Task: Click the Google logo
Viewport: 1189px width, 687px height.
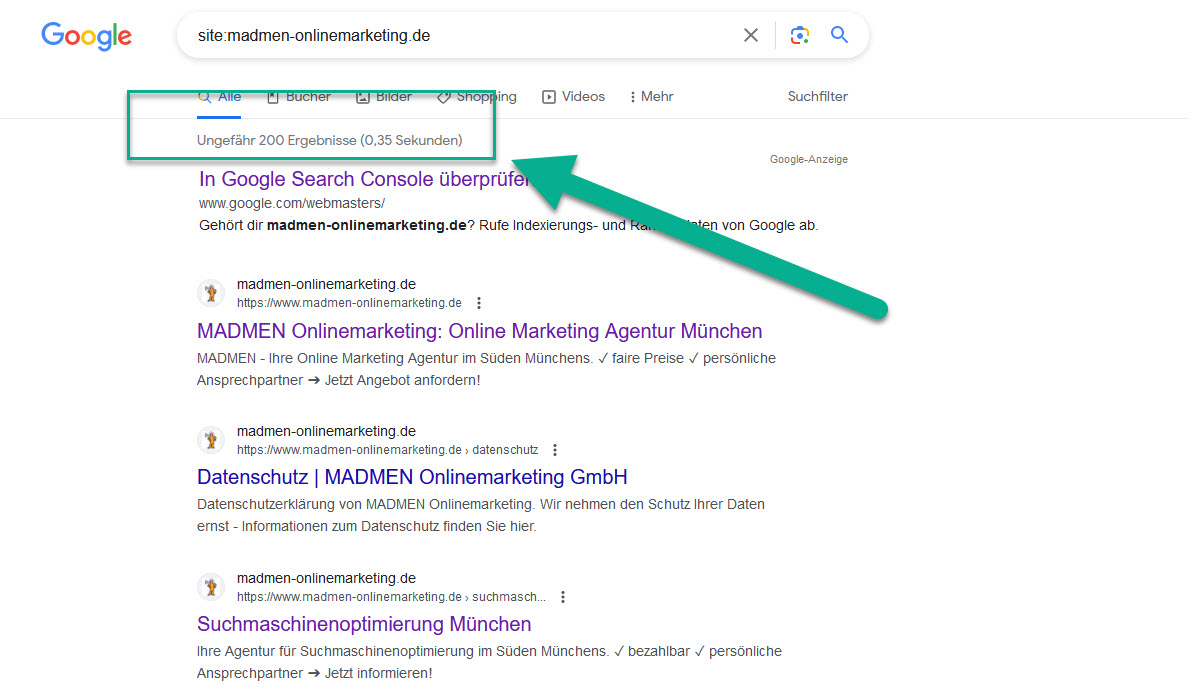Action: point(86,36)
